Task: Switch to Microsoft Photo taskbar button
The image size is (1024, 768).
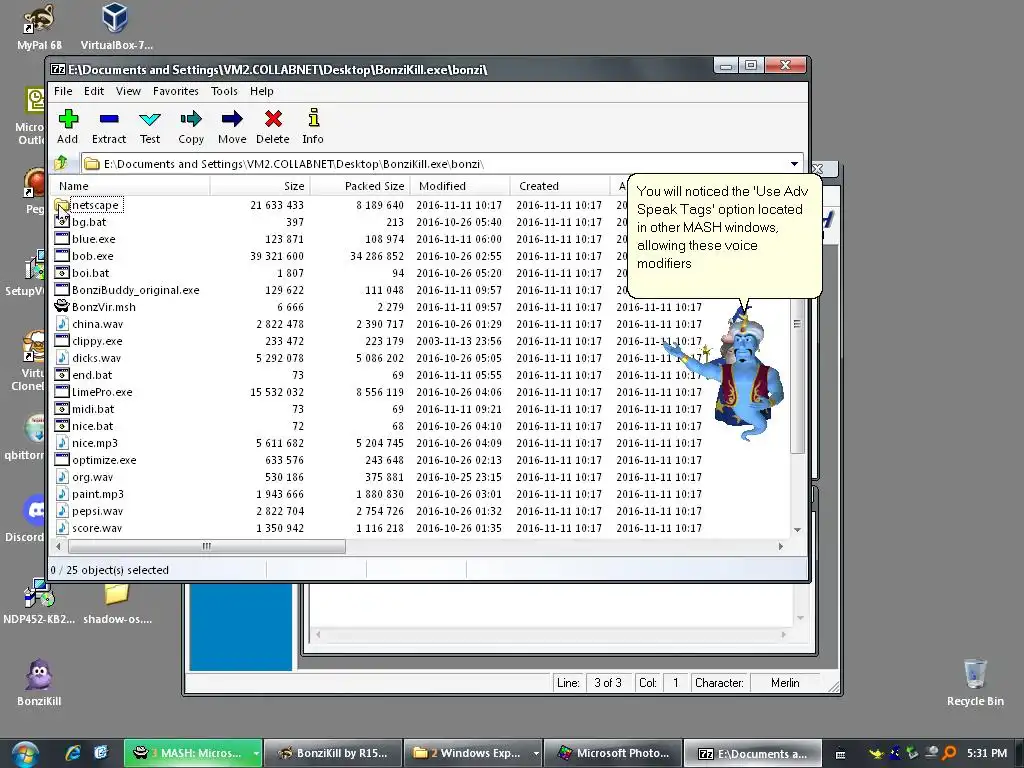Action: click(x=614, y=753)
